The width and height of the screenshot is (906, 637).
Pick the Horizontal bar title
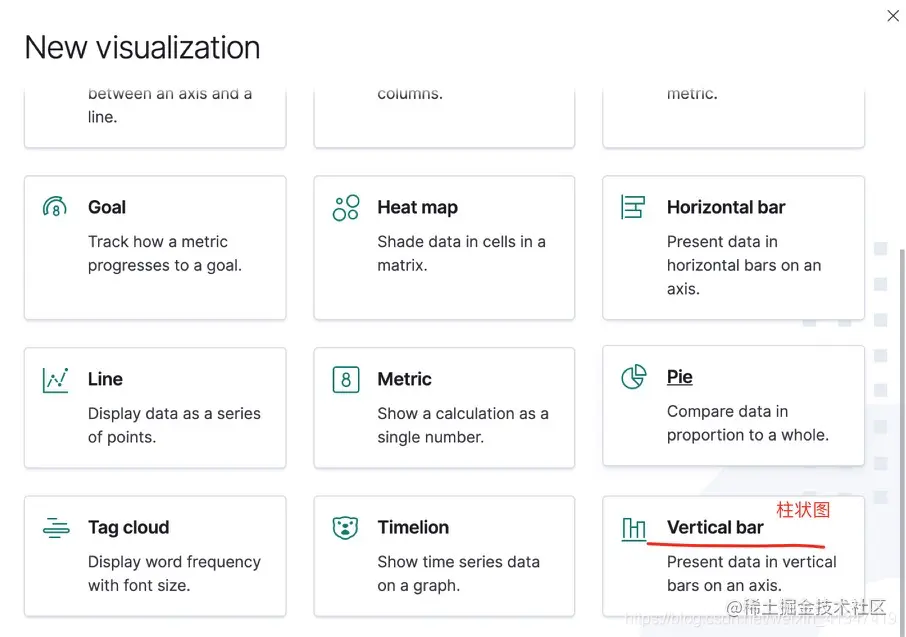[x=726, y=207]
